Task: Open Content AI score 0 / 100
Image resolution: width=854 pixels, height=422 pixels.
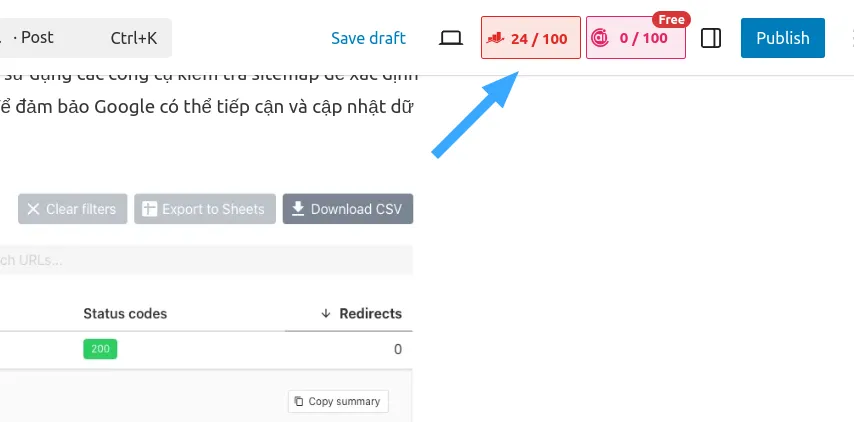Action: [x=636, y=38]
